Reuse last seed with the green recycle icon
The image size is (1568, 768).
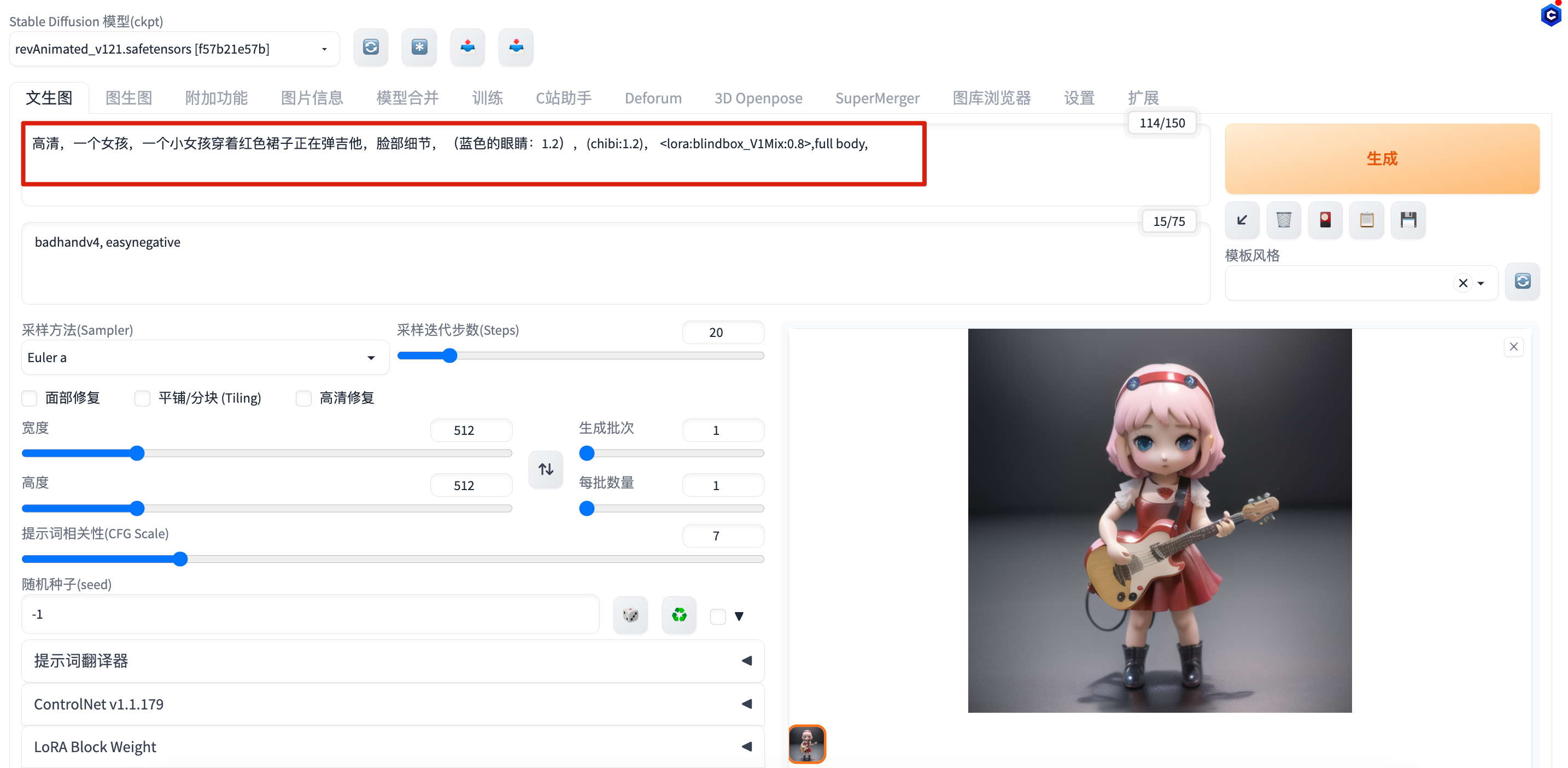(680, 615)
